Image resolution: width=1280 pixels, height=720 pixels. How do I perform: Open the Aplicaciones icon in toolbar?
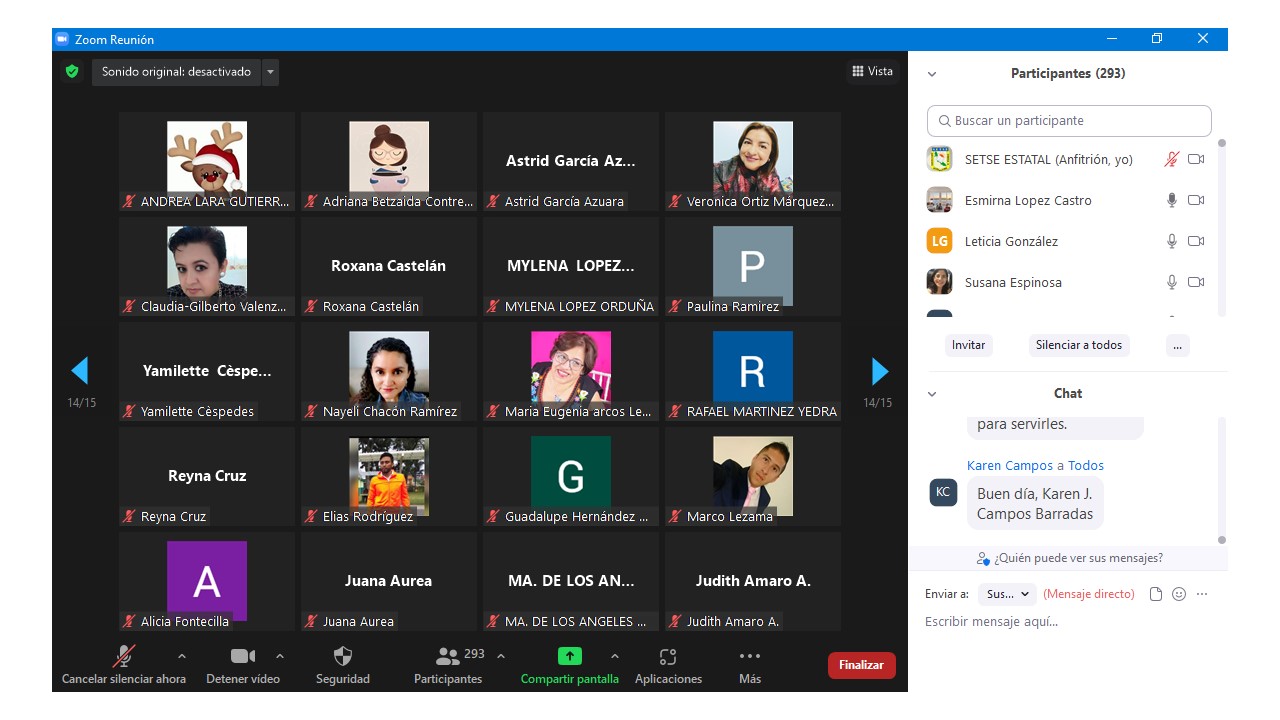(668, 657)
